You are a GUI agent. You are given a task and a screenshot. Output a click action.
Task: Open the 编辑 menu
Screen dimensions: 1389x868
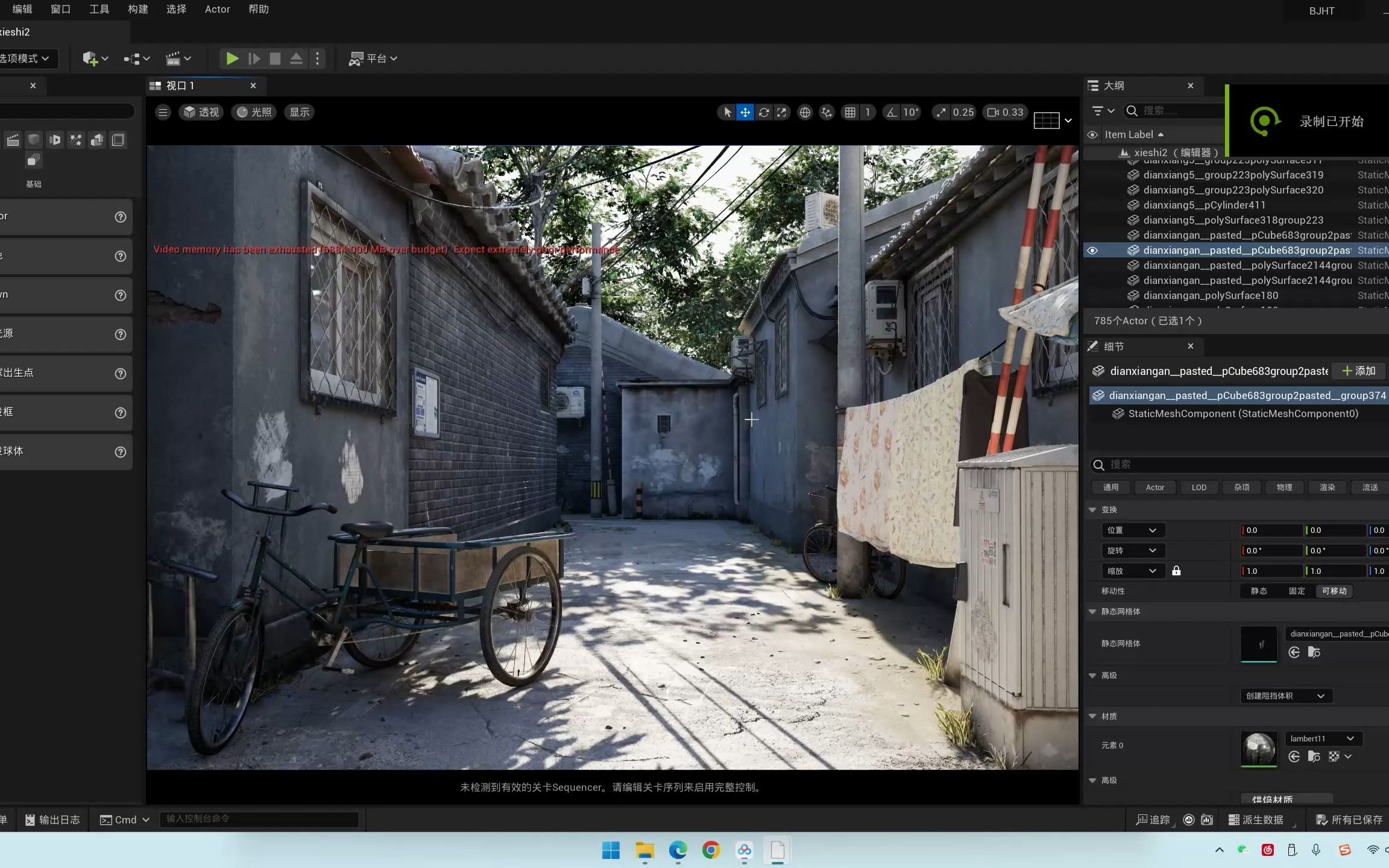pyautogui.click(x=22, y=9)
